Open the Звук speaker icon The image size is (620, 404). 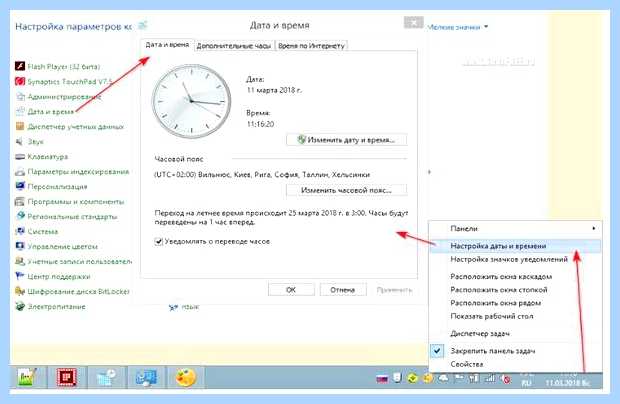[x=20, y=141]
